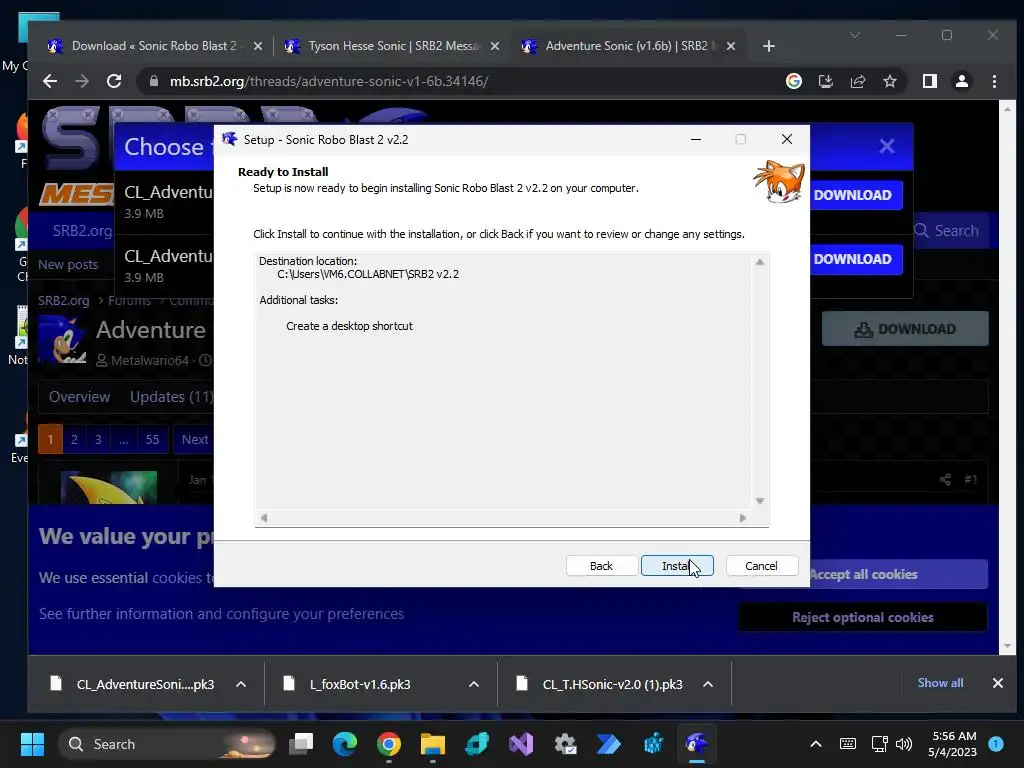Click Install in the setup wizard
The width and height of the screenshot is (1024, 768).
click(x=677, y=566)
